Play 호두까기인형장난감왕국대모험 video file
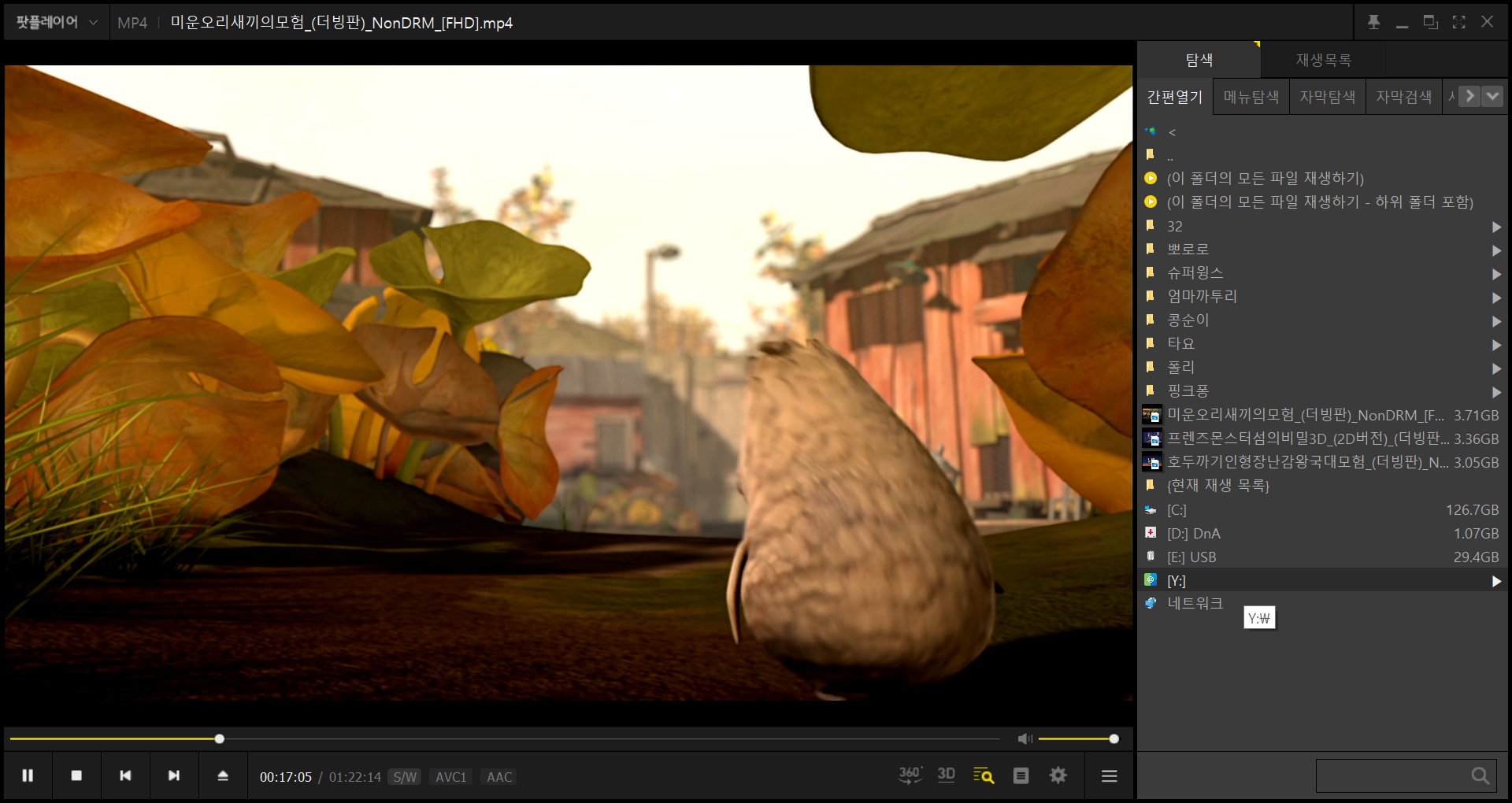This screenshot has width=1512, height=803. coord(1323,462)
